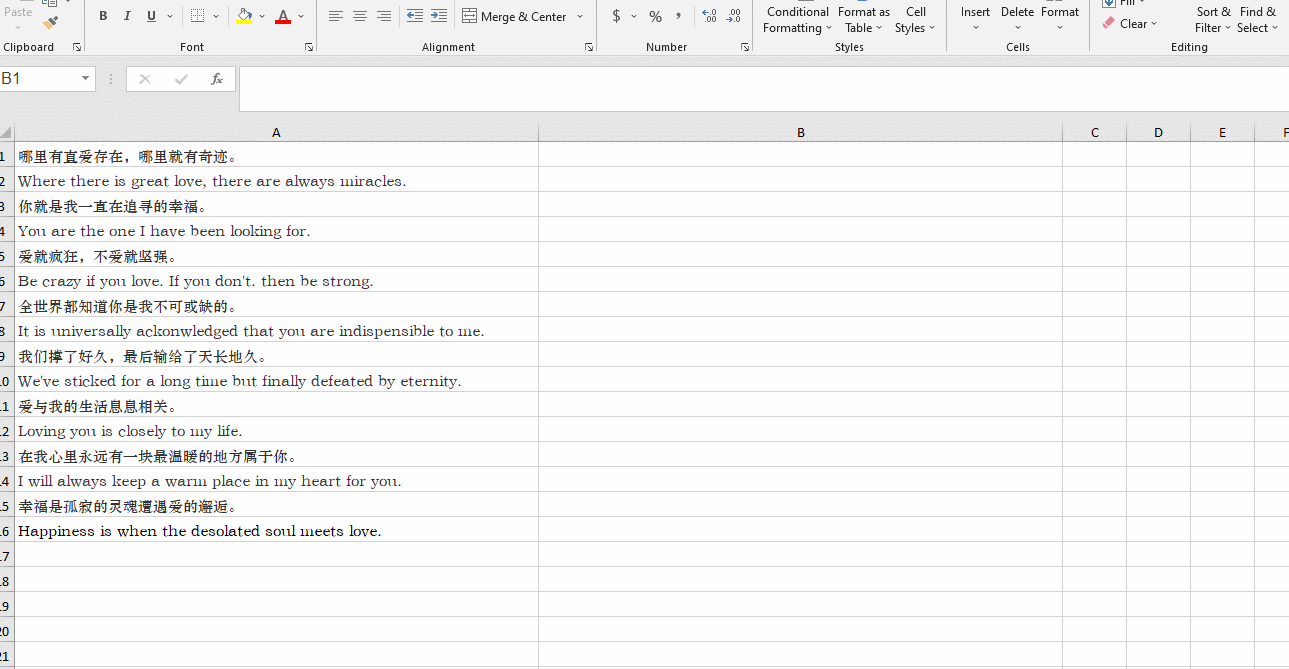Click the Name Box showing B1
The width and height of the screenshot is (1289, 669).
(x=38, y=79)
